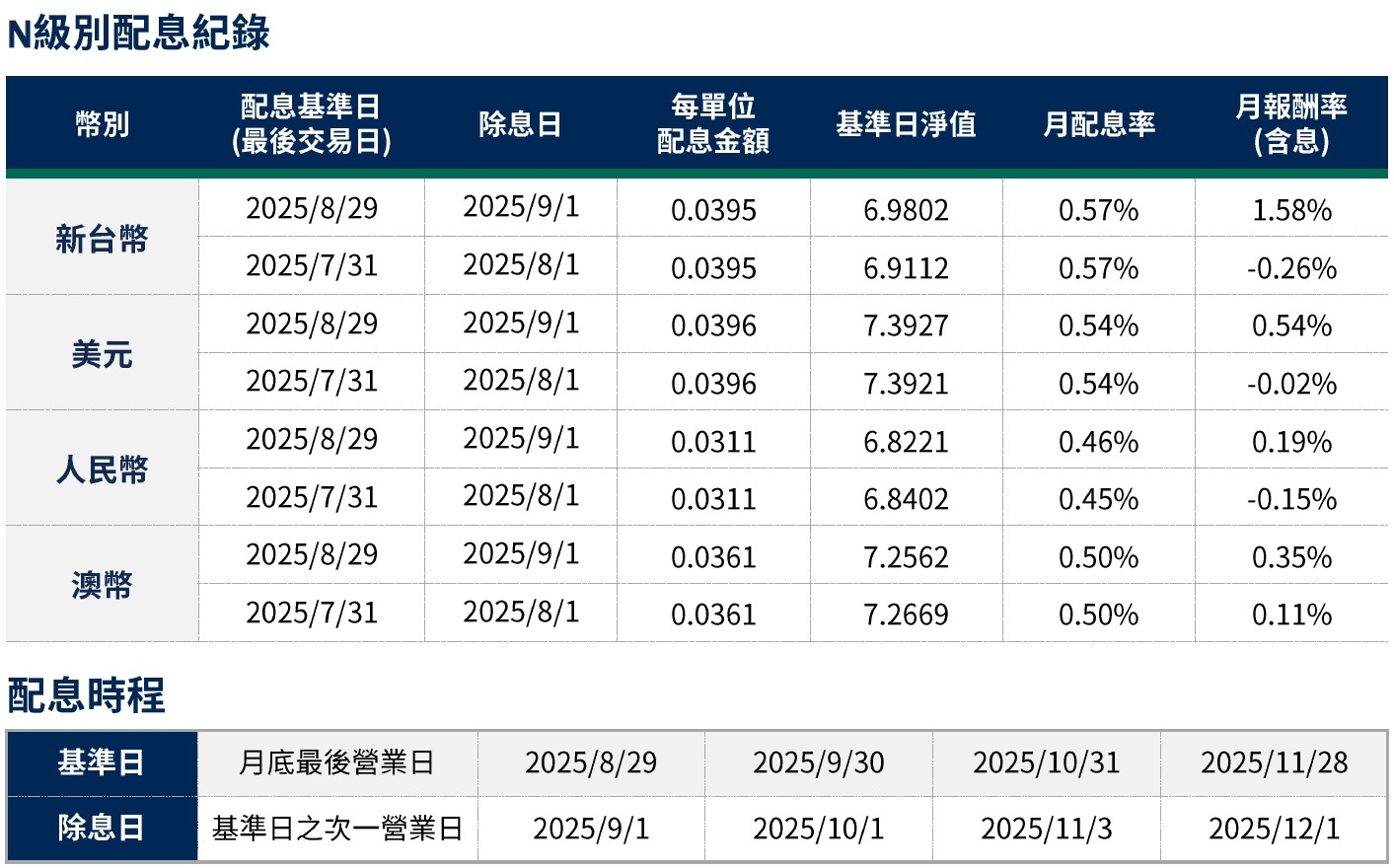
Task: Select the 月配息率 column header
Action: click(1098, 124)
